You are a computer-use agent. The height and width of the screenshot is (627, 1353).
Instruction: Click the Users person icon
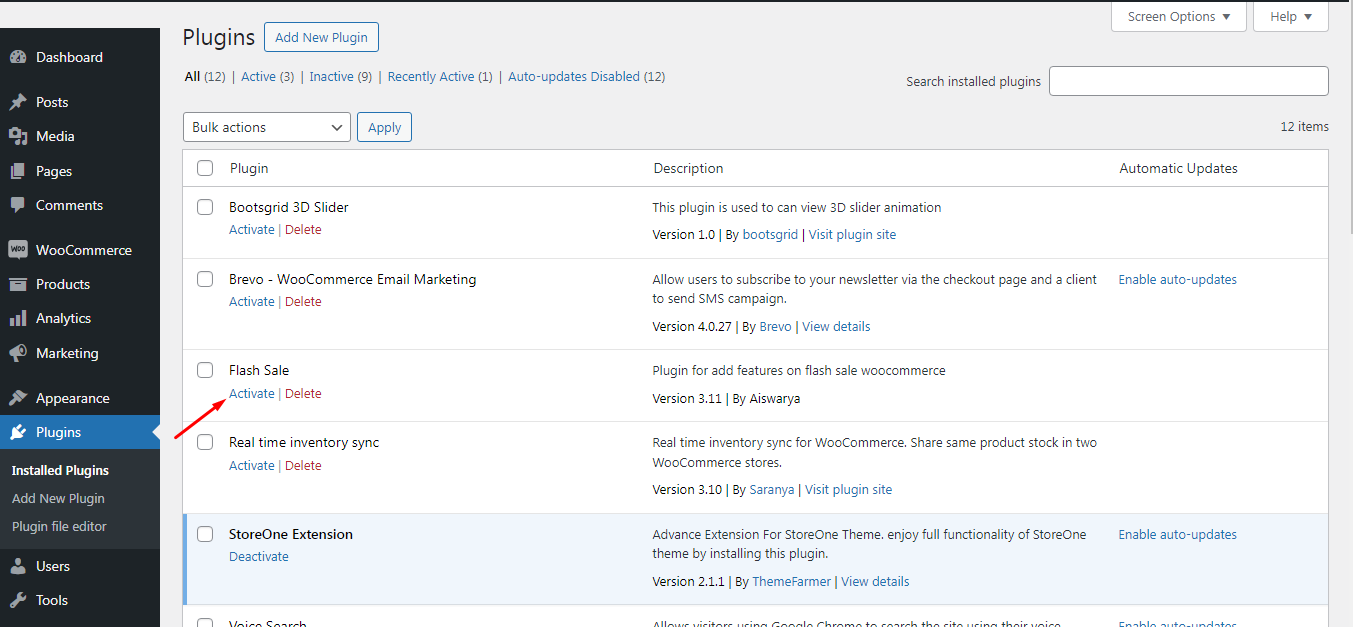tap(18, 566)
